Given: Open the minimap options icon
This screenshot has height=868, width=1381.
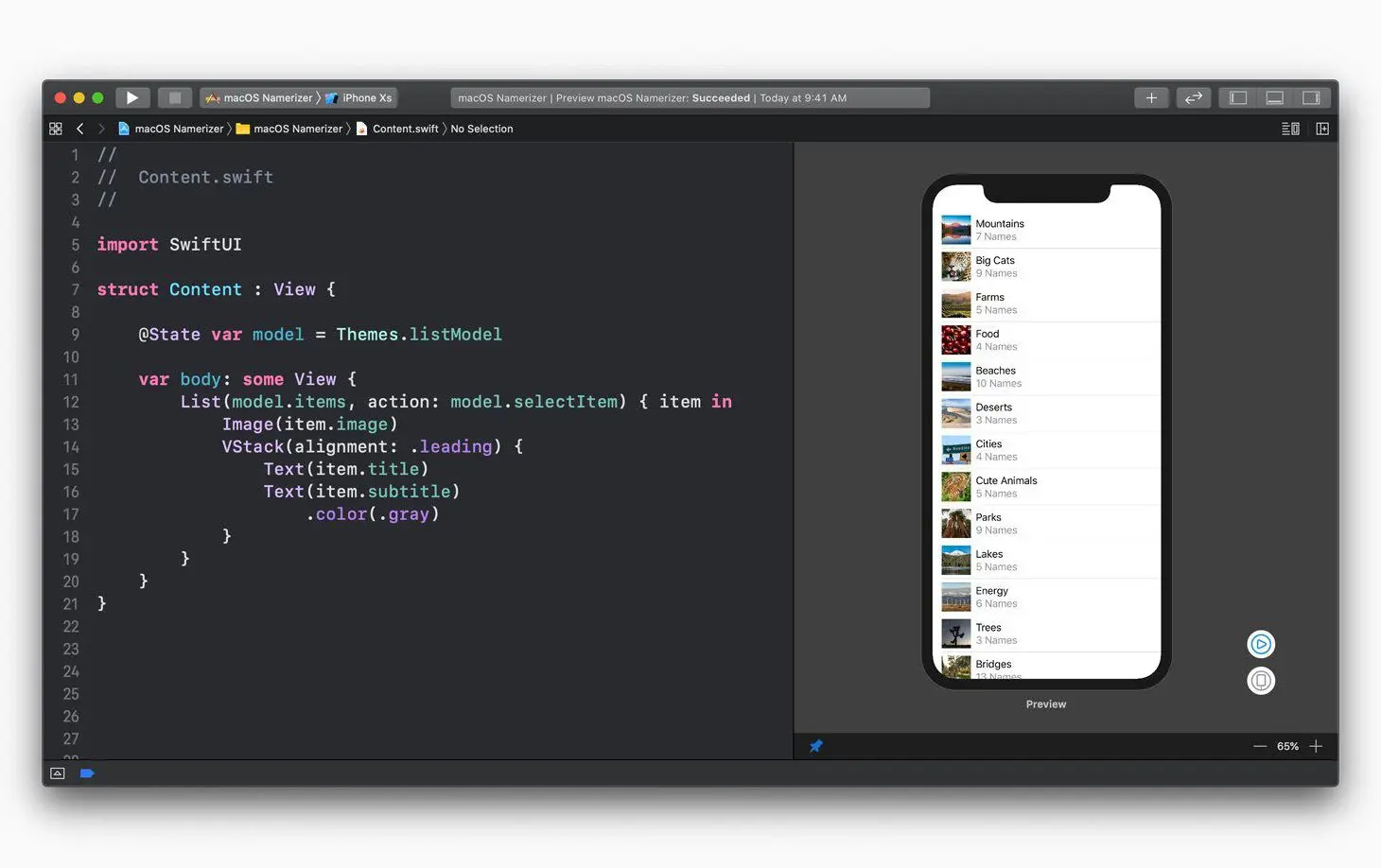Looking at the screenshot, I should click(x=1290, y=129).
